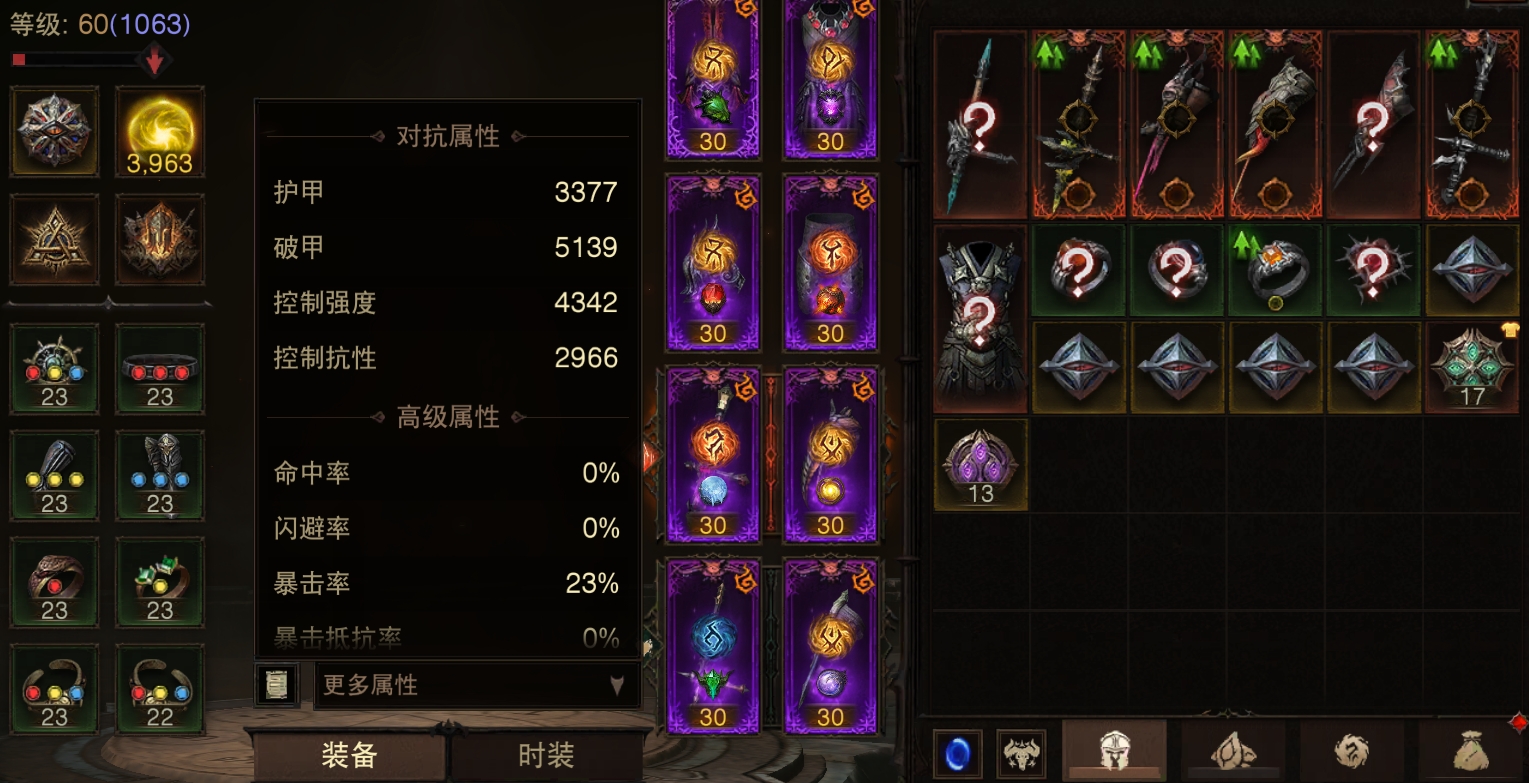Click the red level progress bar

point(75,60)
